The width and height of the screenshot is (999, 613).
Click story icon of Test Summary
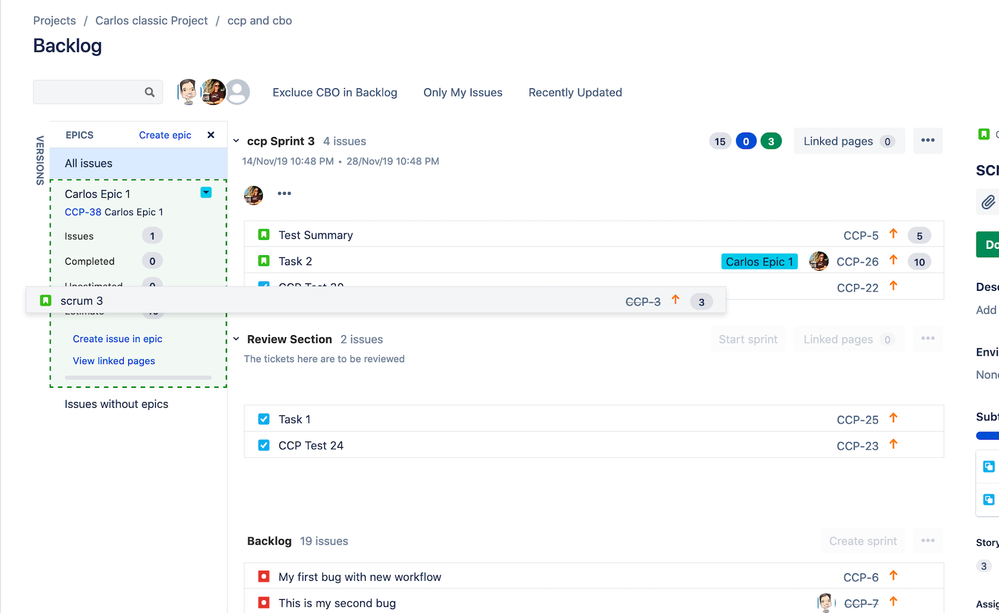264,234
